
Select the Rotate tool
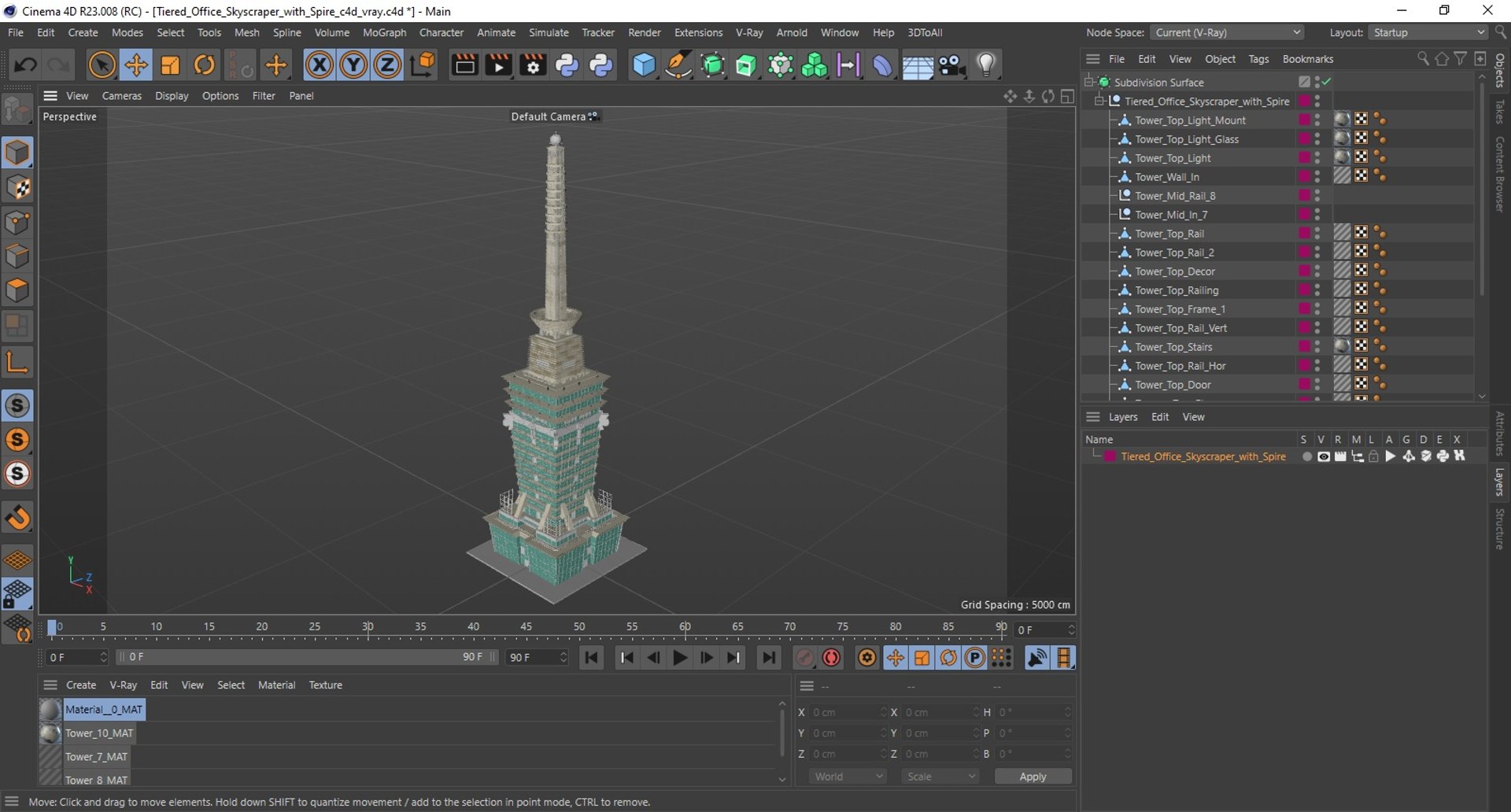click(205, 65)
